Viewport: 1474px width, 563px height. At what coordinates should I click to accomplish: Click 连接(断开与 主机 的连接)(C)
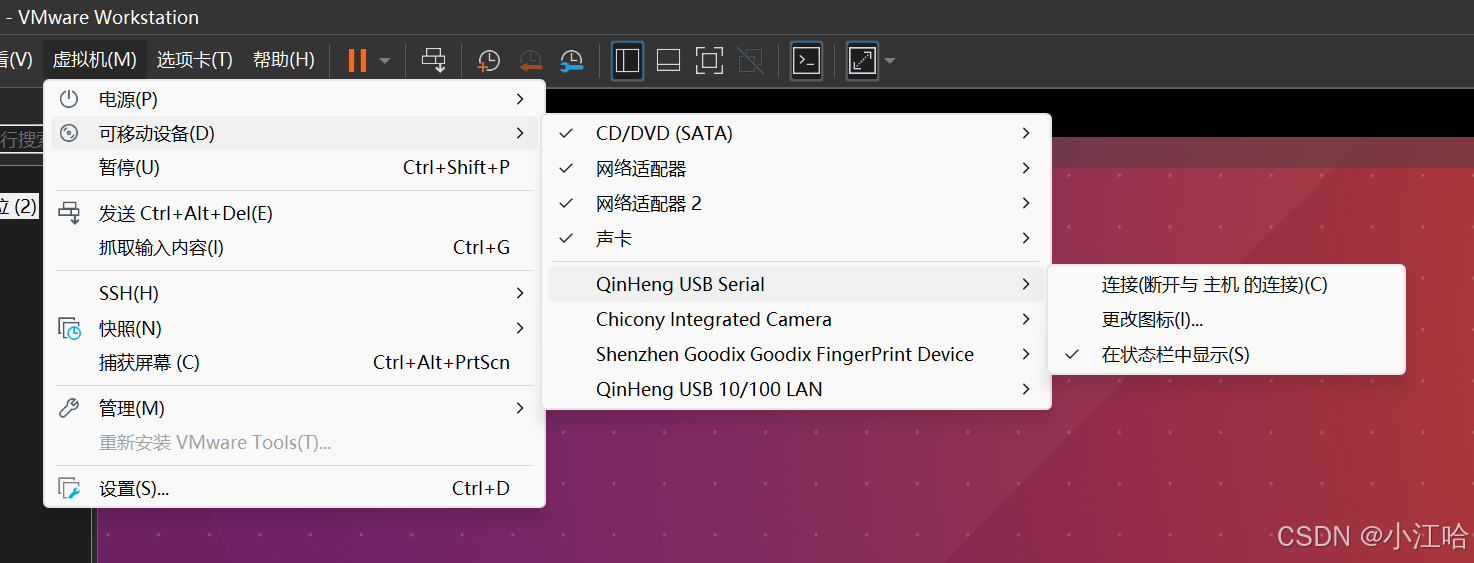(x=1226, y=285)
